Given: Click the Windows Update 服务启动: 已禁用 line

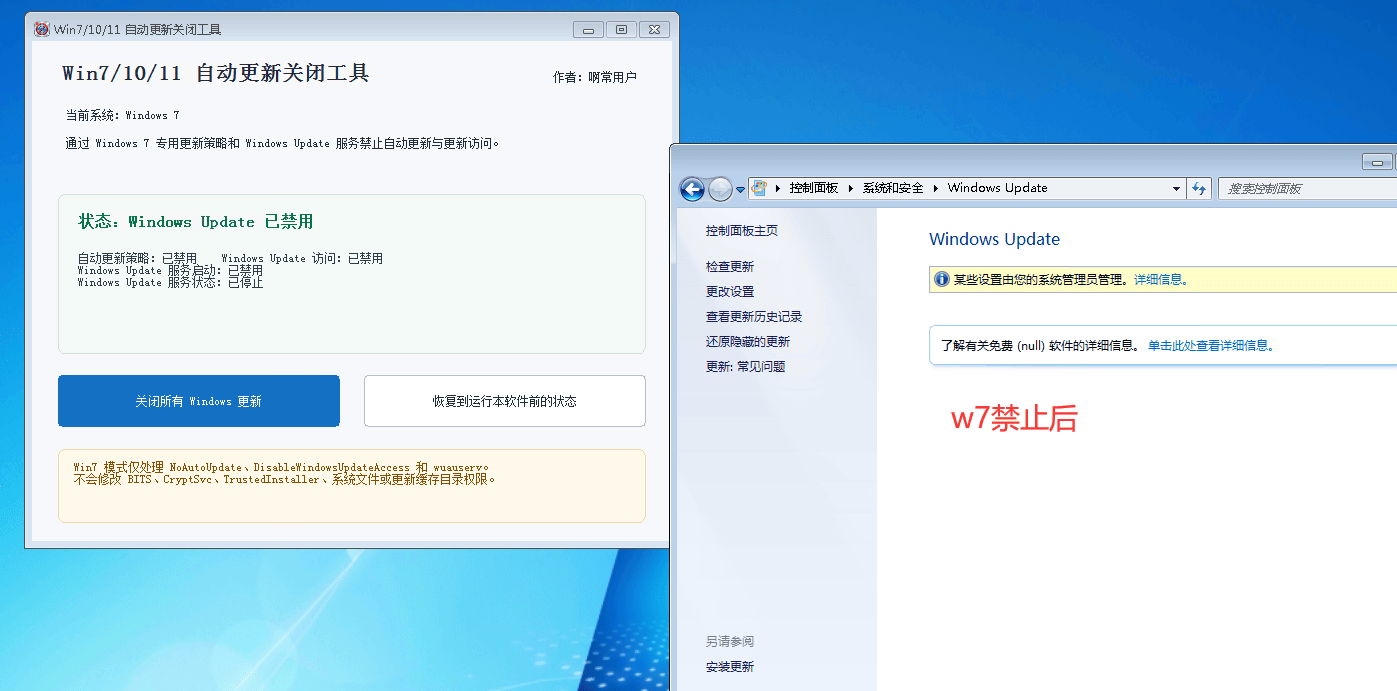Looking at the screenshot, I should 171,271.
